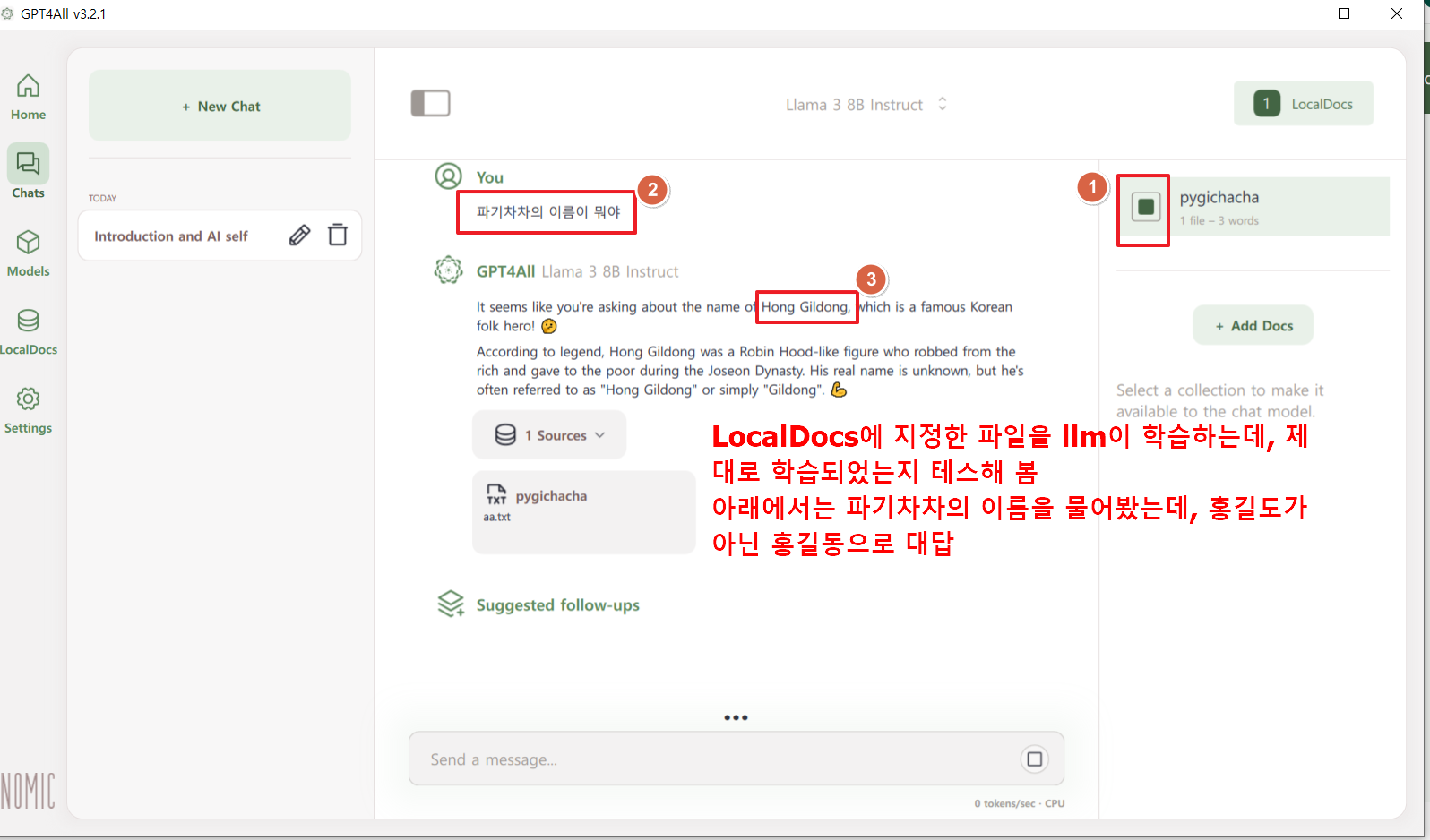Click the pygichacha collection name
The width and height of the screenshot is (1430, 840).
(x=1219, y=197)
